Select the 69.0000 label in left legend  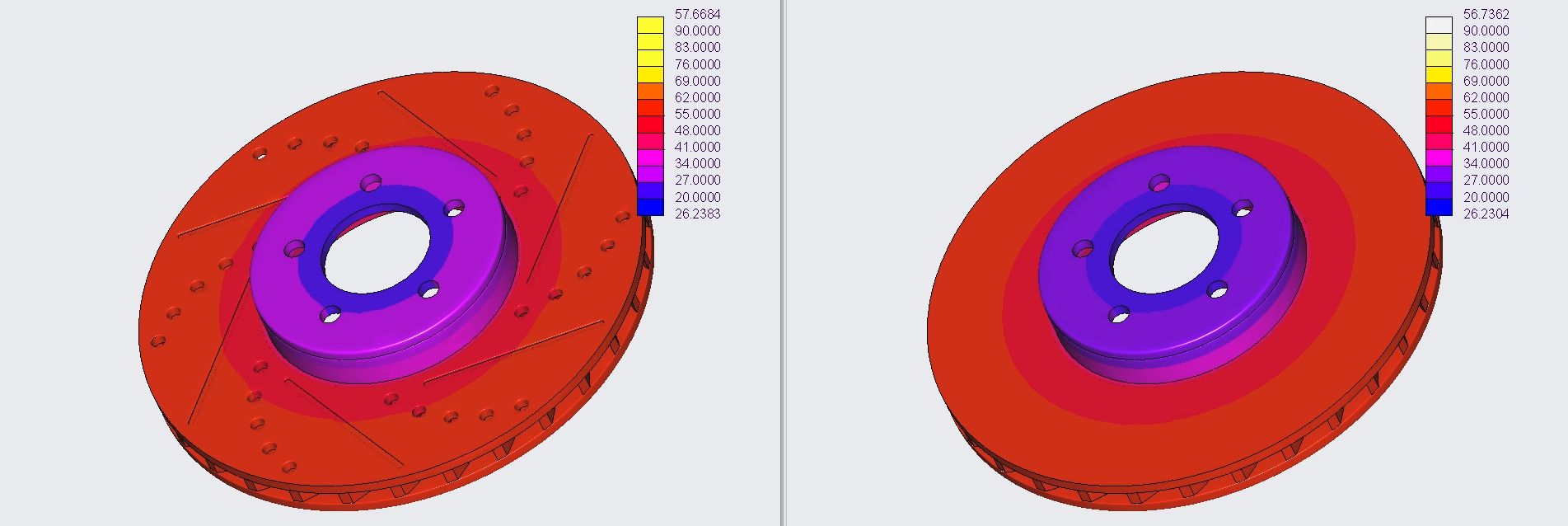697,81
